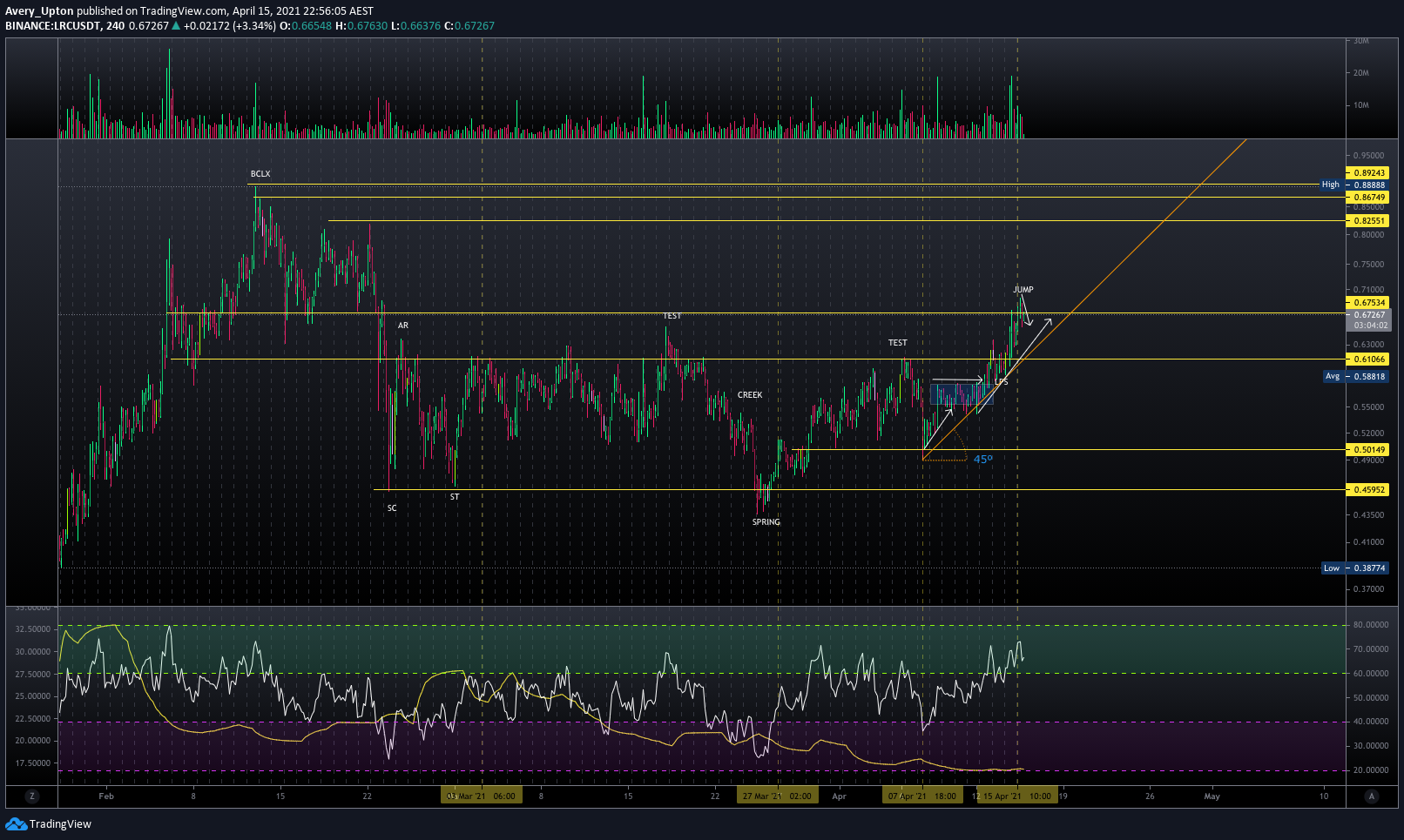This screenshot has width=1404, height=840.
Task: Click the 07 Apr '21 18:00 time marker
Action: [922, 796]
